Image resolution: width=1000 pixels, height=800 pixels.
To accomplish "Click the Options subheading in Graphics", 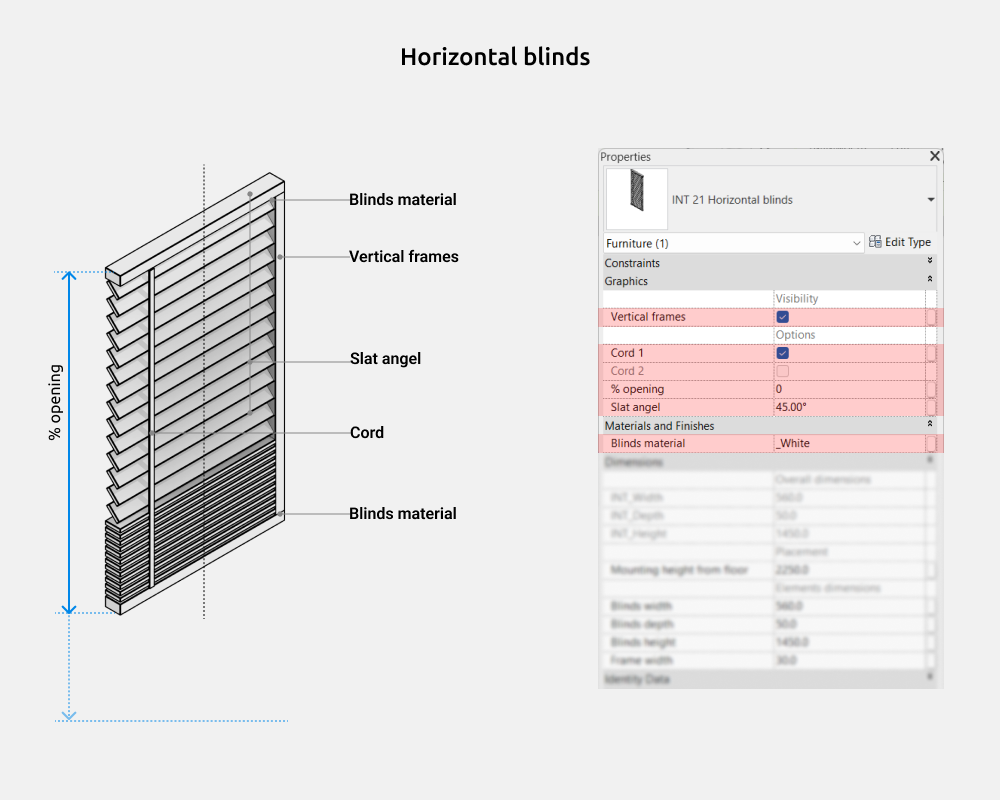I will tap(795, 335).
